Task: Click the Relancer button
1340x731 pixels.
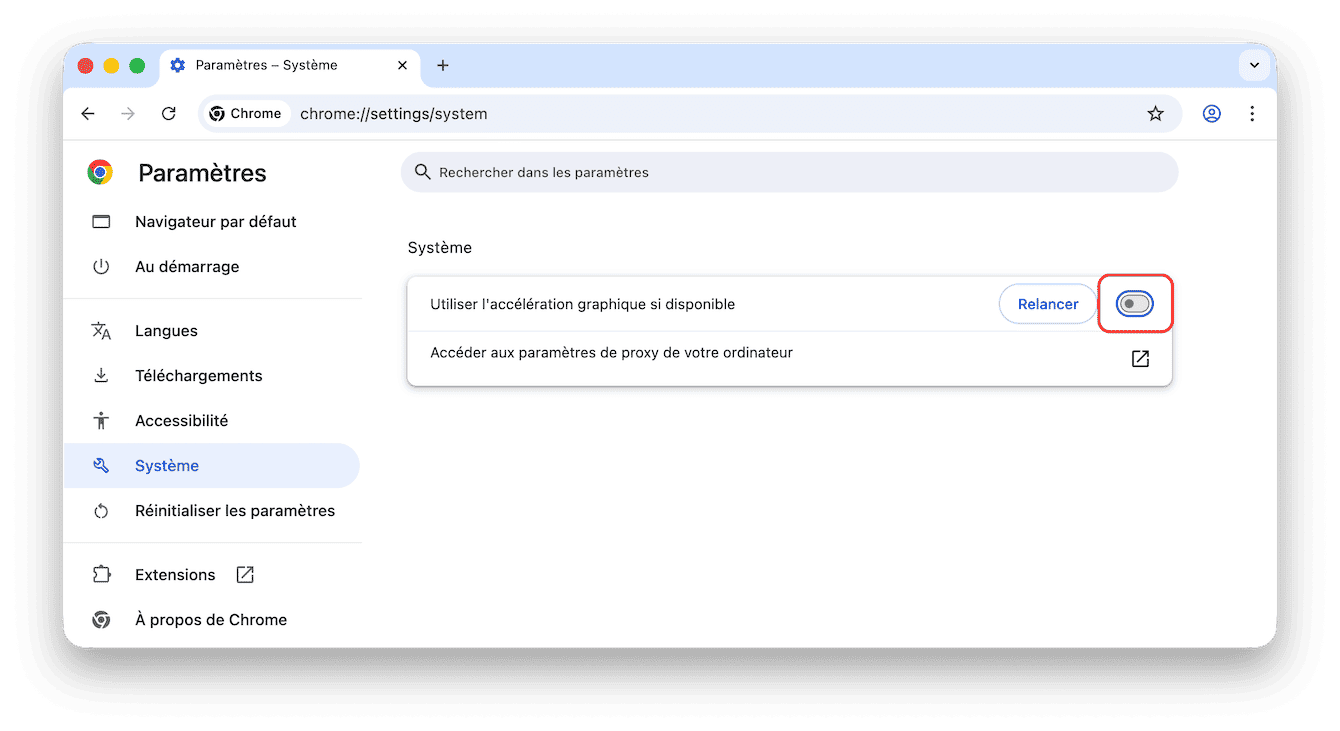Action: [x=1047, y=304]
